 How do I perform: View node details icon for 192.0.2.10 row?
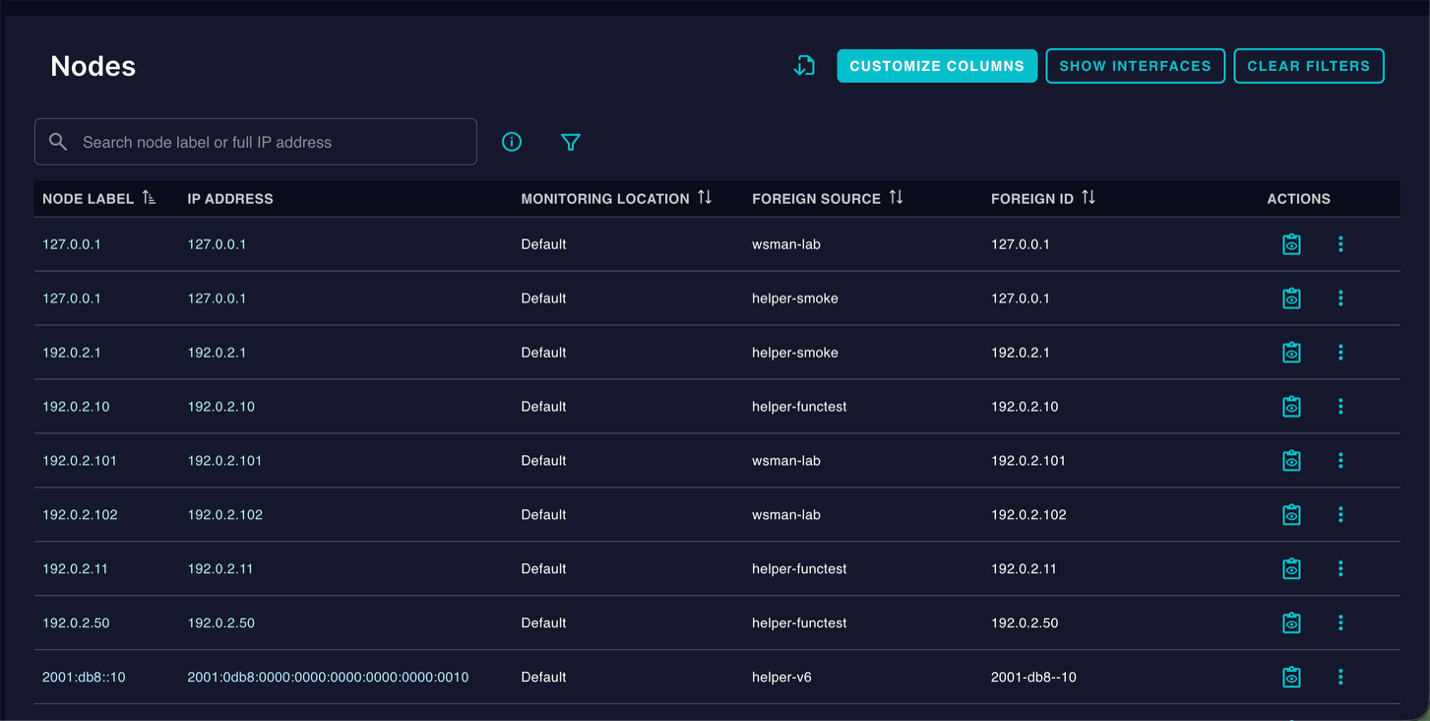1292,406
